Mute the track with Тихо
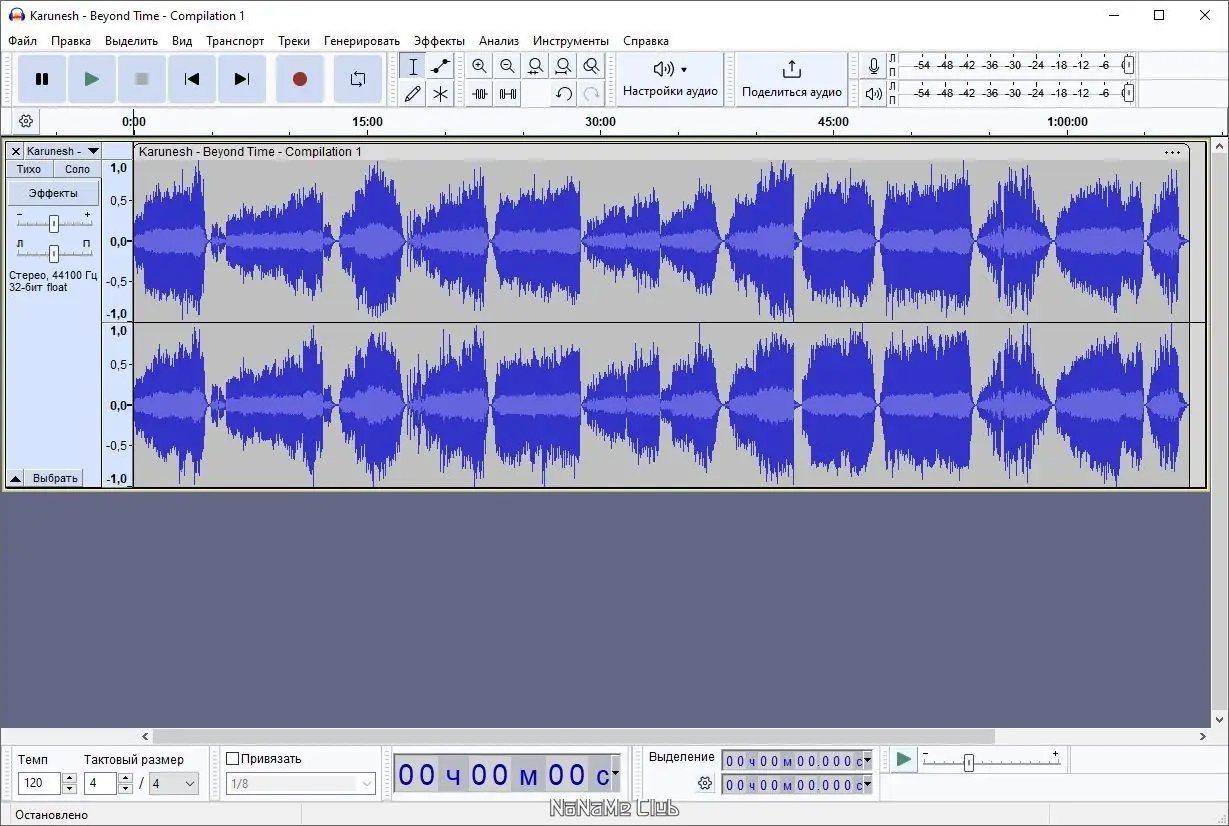The height and width of the screenshot is (826, 1229). coord(29,169)
